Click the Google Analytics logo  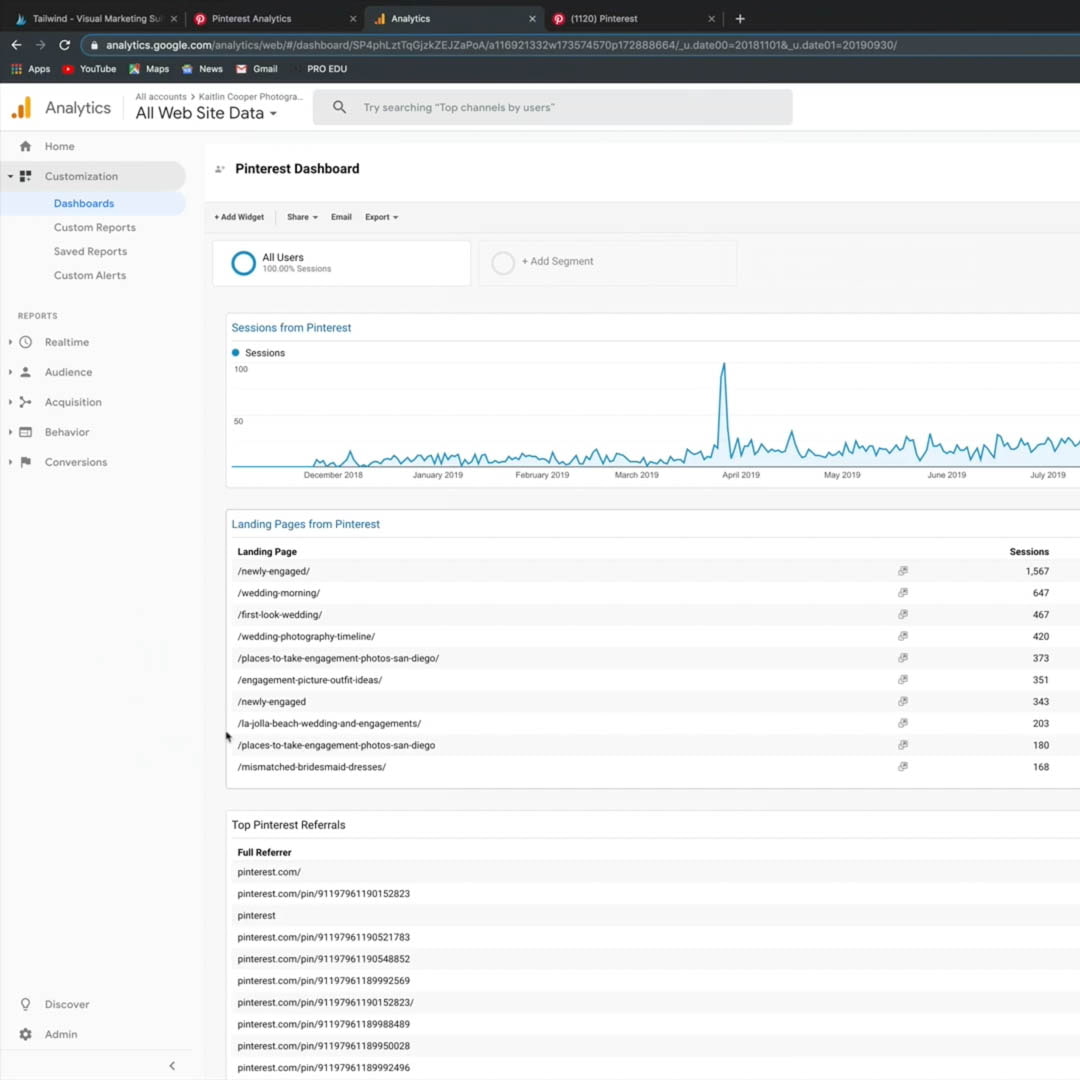21,108
